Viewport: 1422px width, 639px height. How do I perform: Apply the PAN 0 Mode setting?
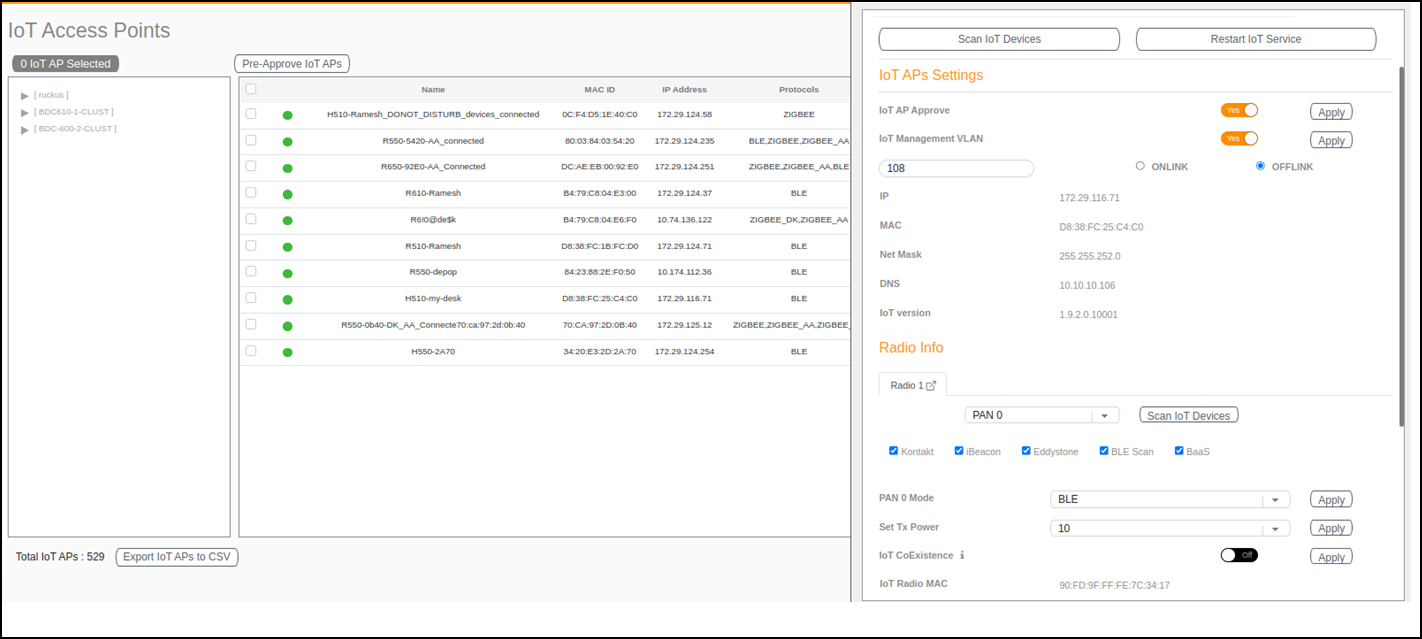click(1331, 499)
